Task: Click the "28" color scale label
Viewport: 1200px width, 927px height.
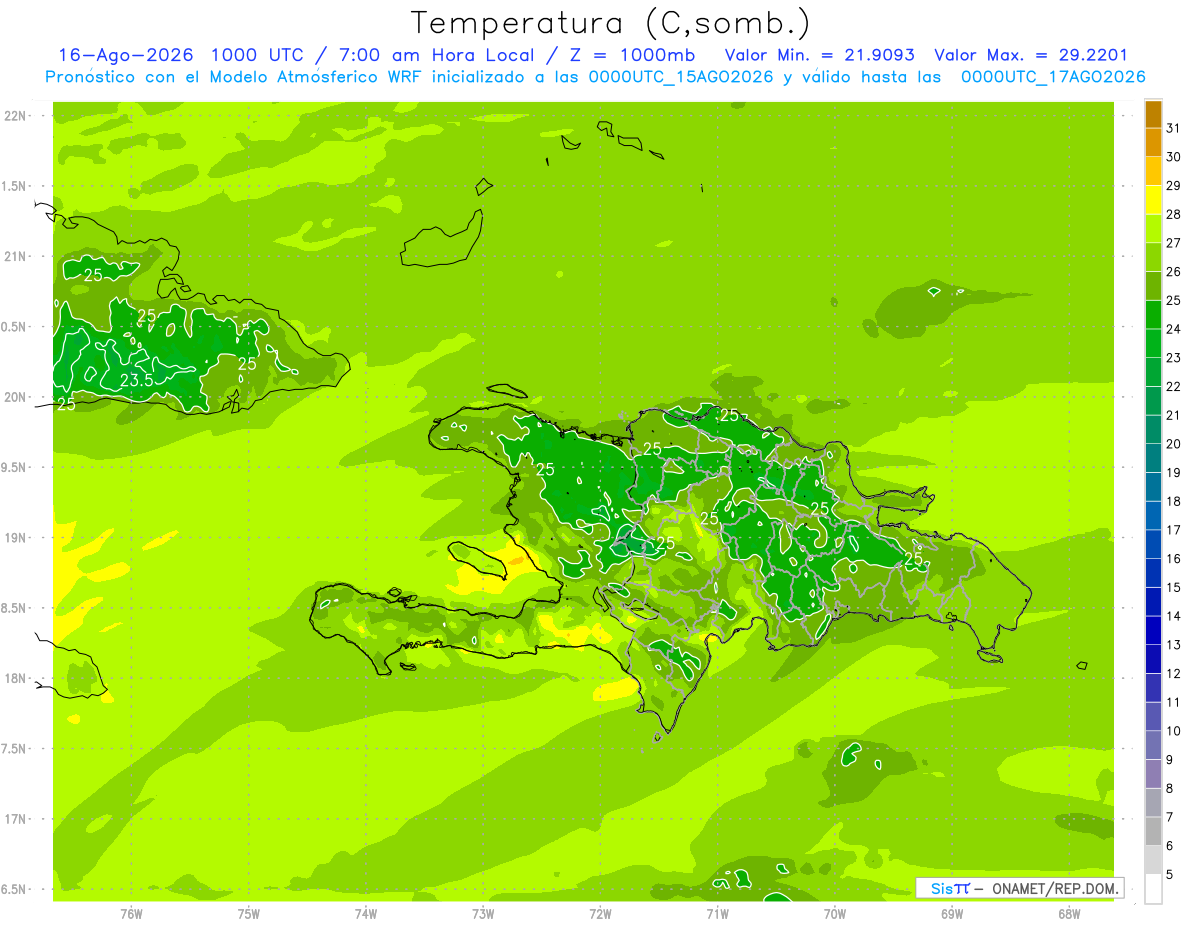Action: (1173, 214)
